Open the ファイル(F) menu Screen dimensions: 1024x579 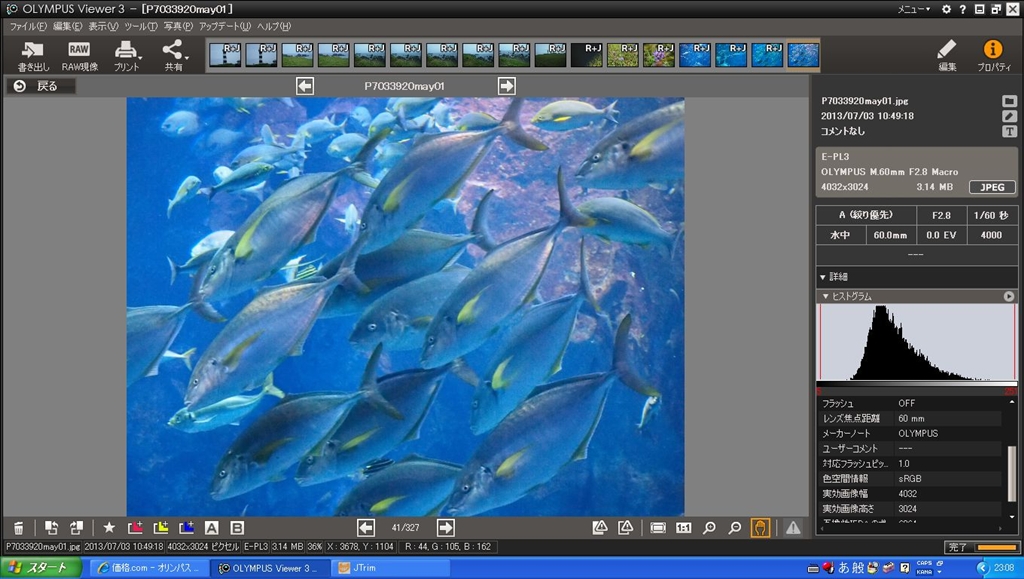(28, 26)
